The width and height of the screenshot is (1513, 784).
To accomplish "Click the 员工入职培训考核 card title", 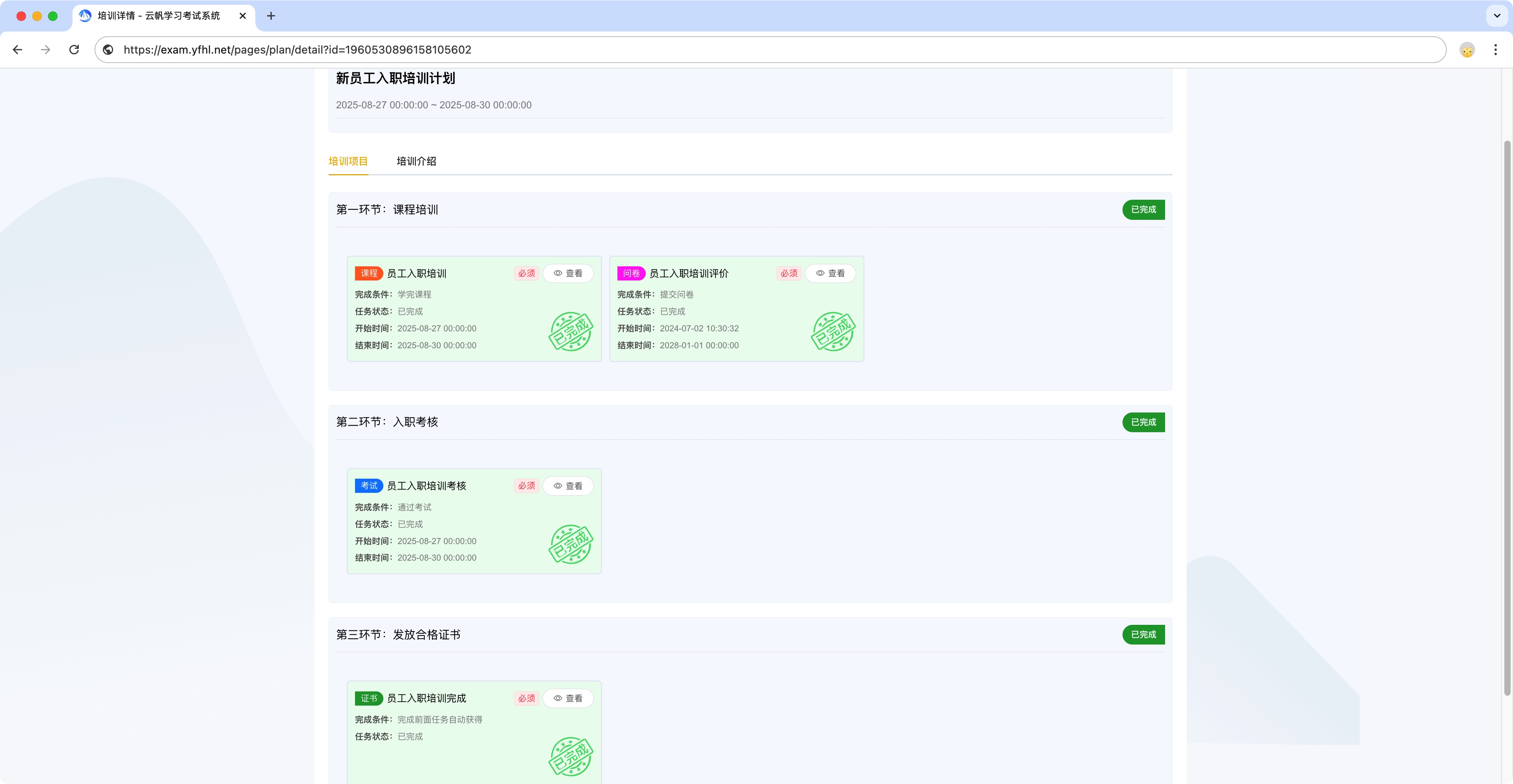I will pyautogui.click(x=426, y=486).
